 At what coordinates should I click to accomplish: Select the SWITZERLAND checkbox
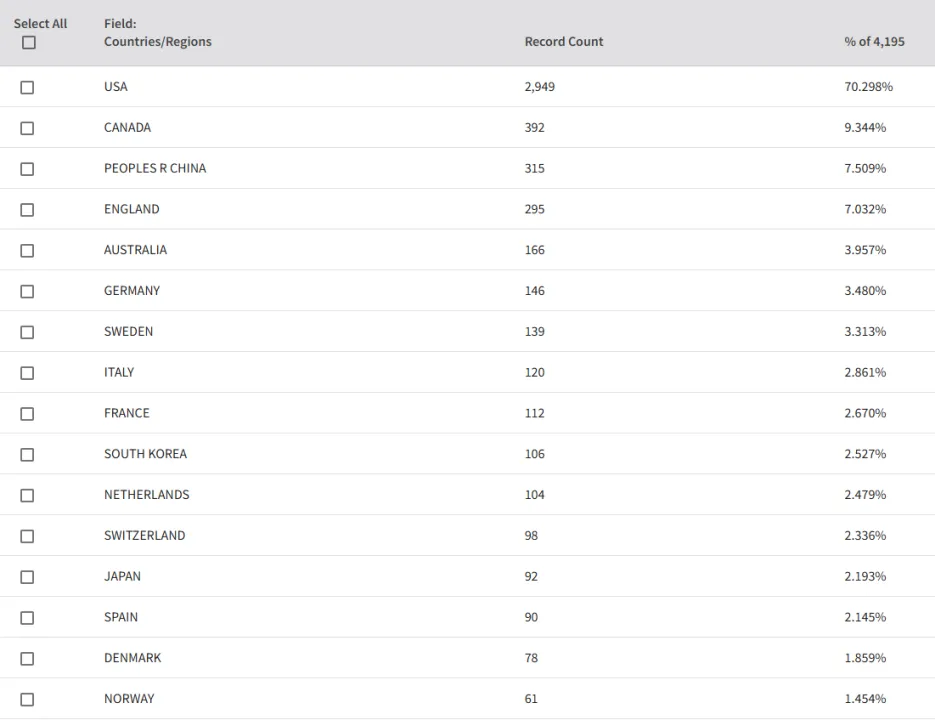(27, 536)
